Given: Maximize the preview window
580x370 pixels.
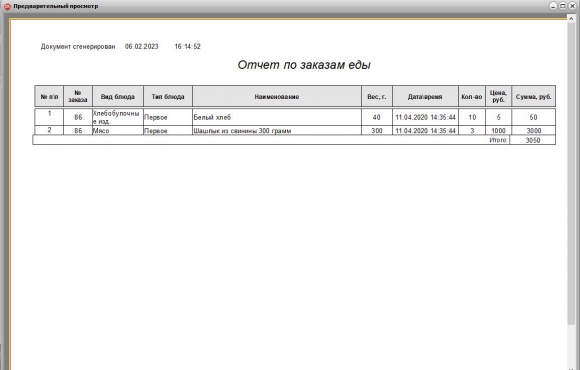Looking at the screenshot, I should [x=563, y=6].
